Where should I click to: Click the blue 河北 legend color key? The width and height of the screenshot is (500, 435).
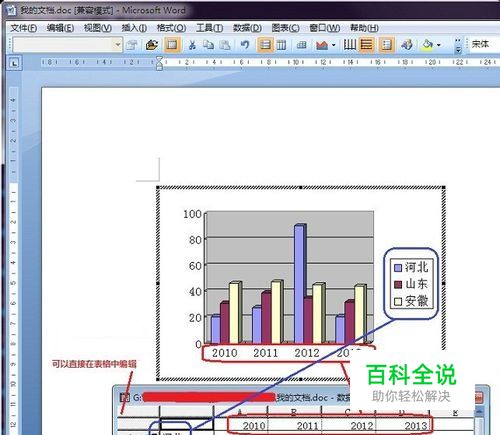[x=398, y=268]
